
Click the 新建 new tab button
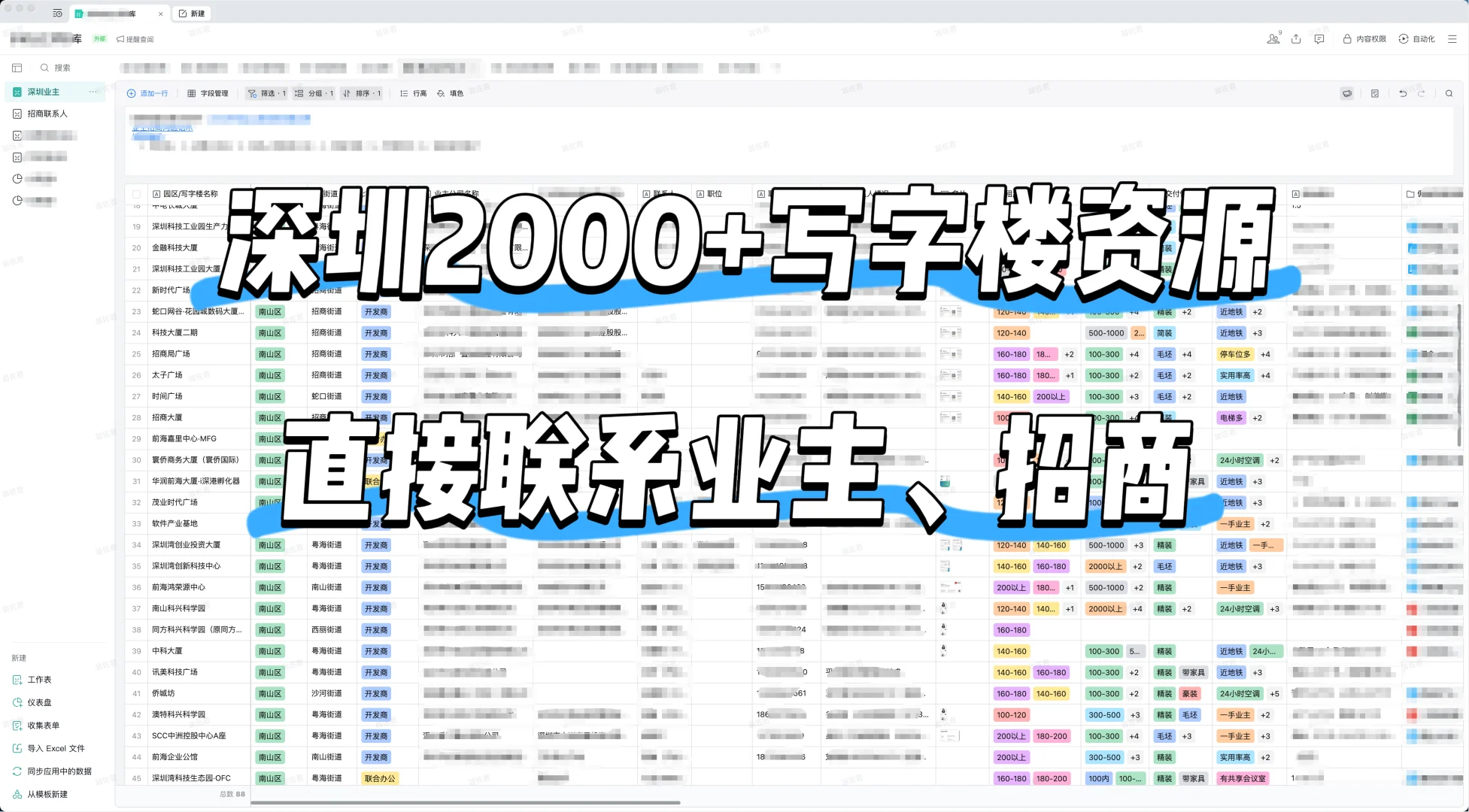(192, 14)
